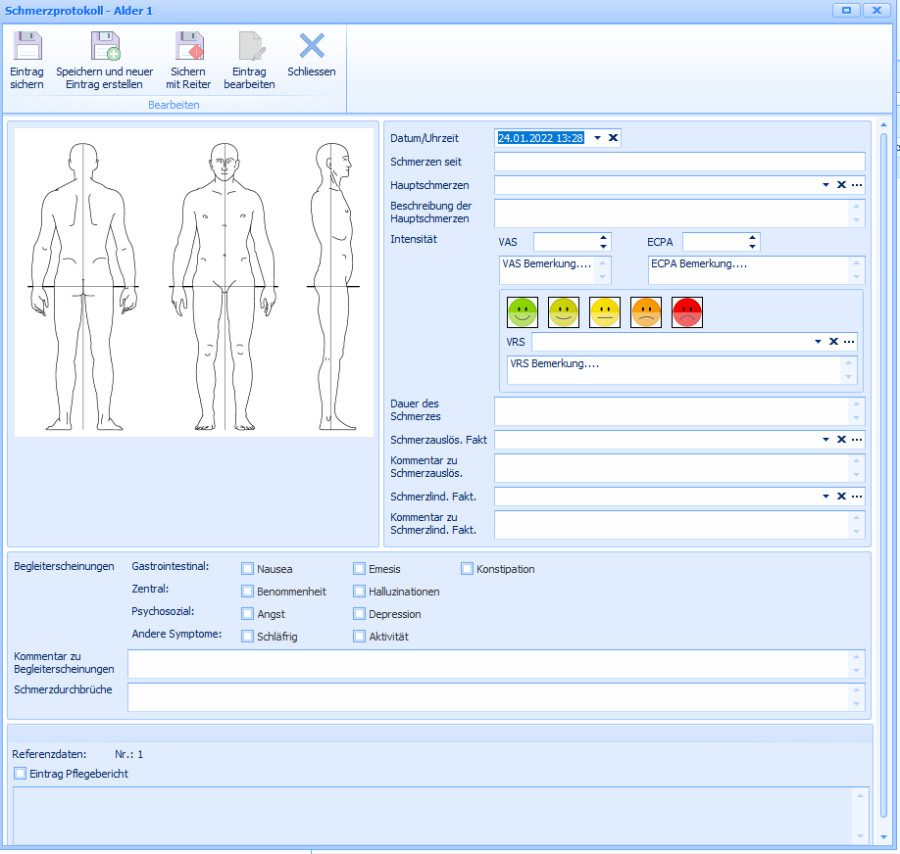Click the Schmerzlind. Fakt. ellipsis button
Image resolution: width=900 pixels, height=854 pixels.
857,496
